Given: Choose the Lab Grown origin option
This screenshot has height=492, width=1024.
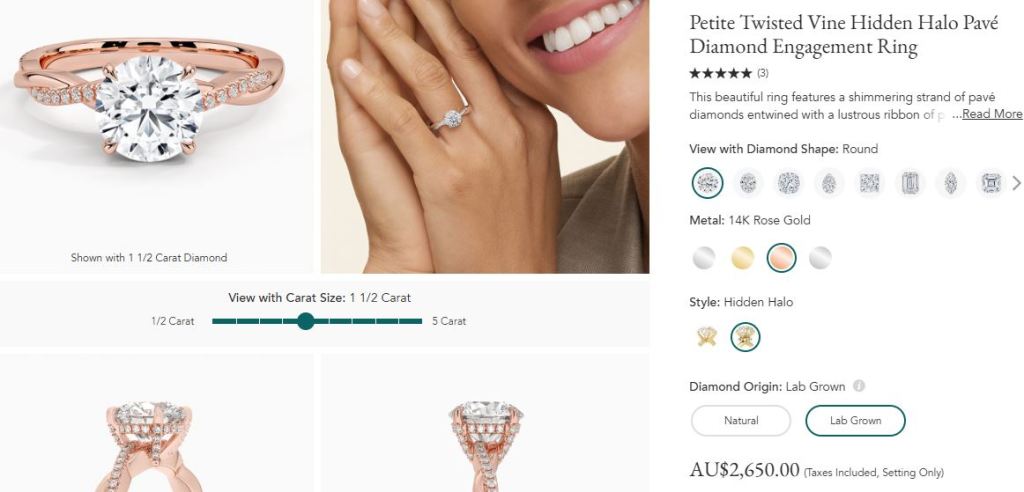Looking at the screenshot, I should (x=855, y=421).
